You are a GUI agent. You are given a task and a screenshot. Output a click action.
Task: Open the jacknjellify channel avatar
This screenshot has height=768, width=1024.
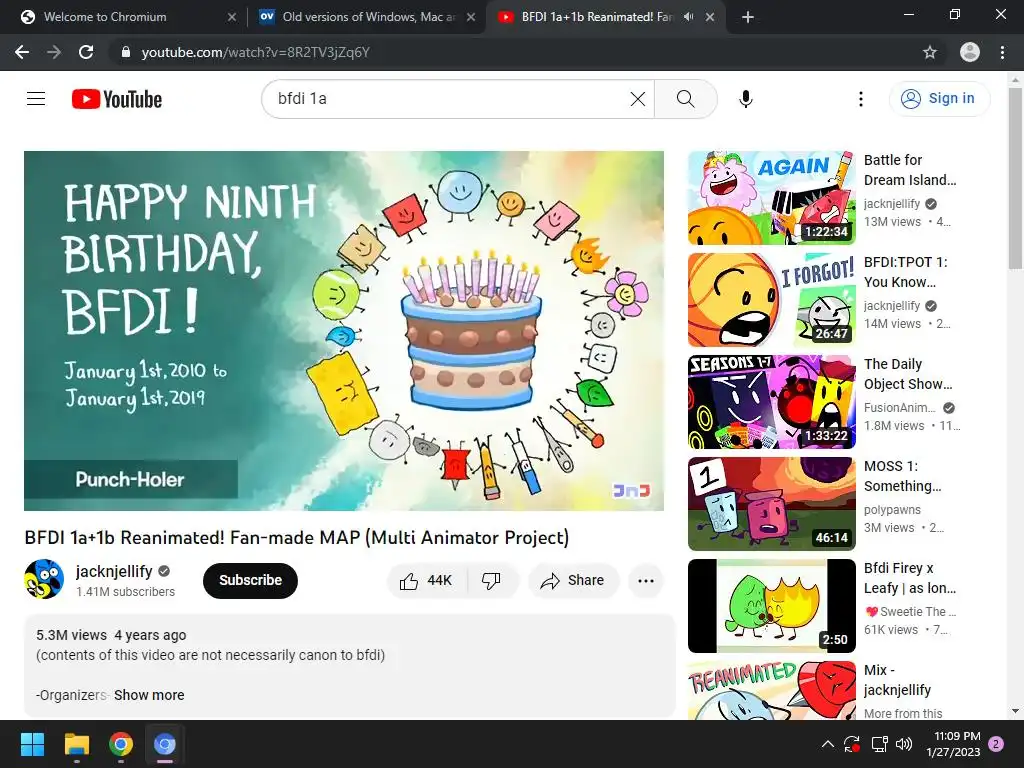pos(44,579)
